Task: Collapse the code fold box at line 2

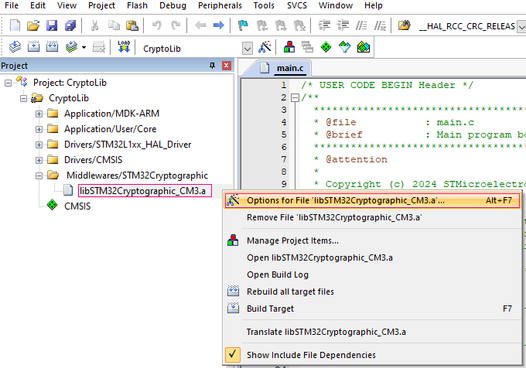Action: click(x=295, y=98)
